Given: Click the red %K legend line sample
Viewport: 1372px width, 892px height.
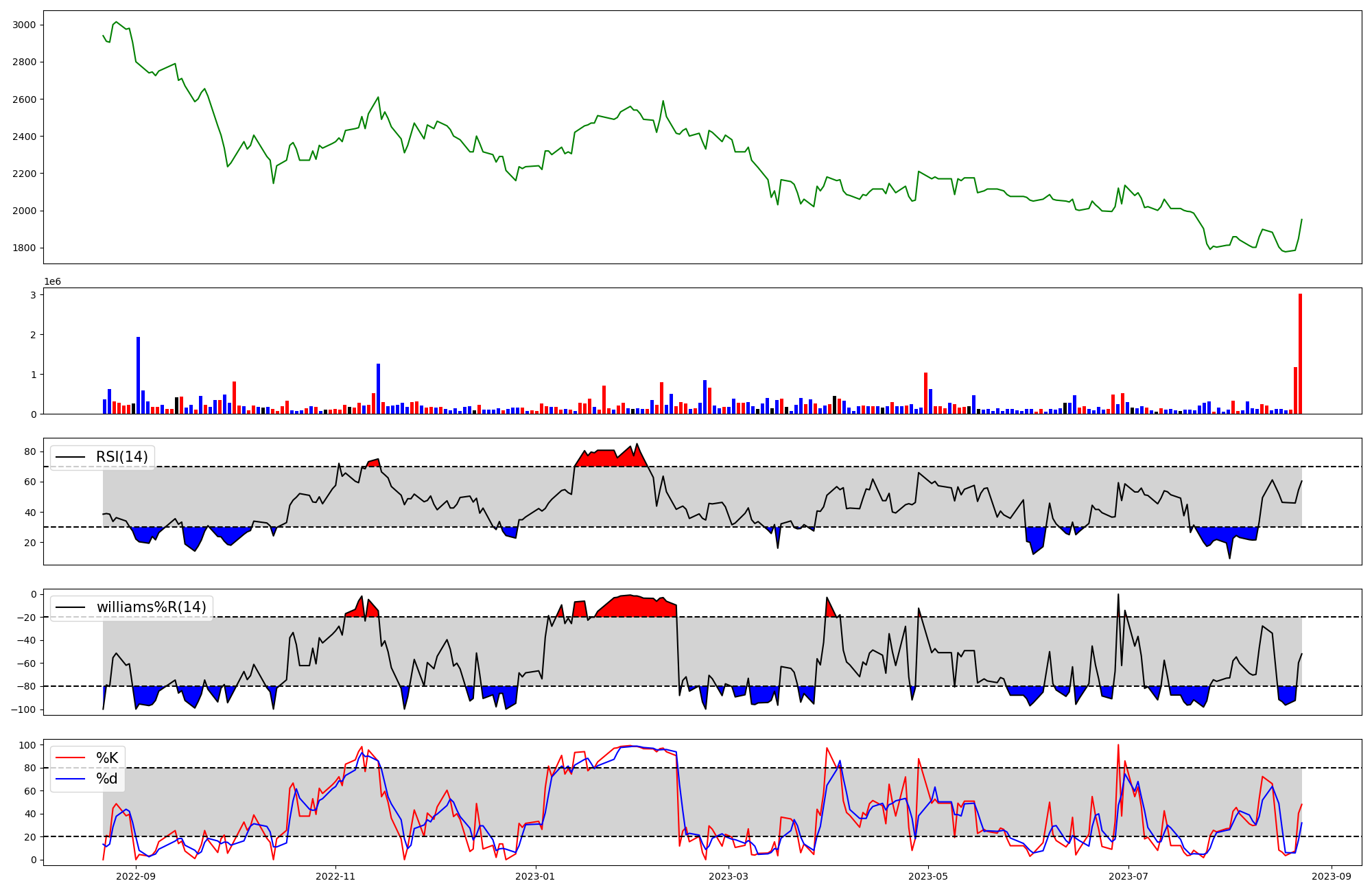Looking at the screenshot, I should 70,758.
